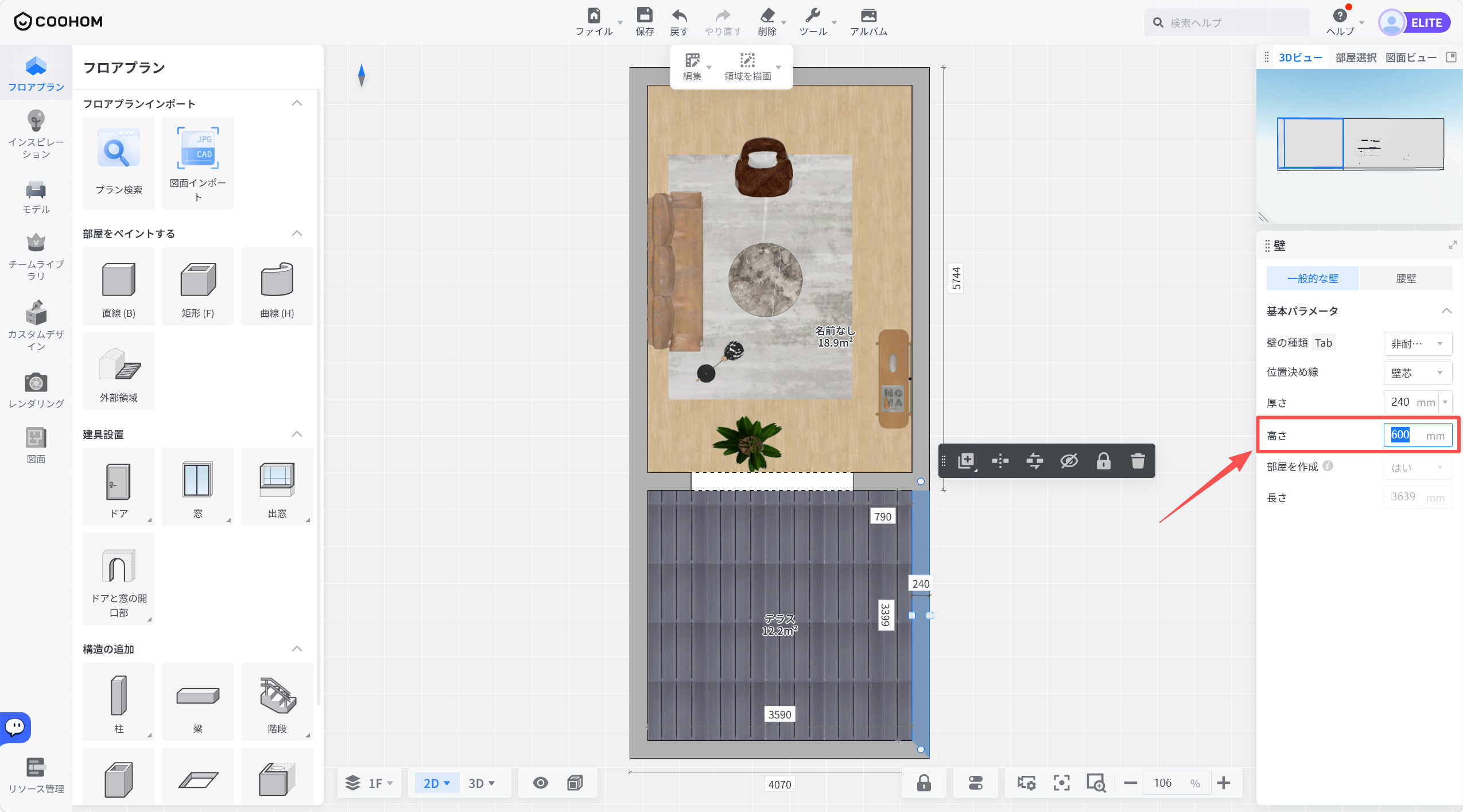
Task: Open the 2D view mode dropdown
Action: 437,783
